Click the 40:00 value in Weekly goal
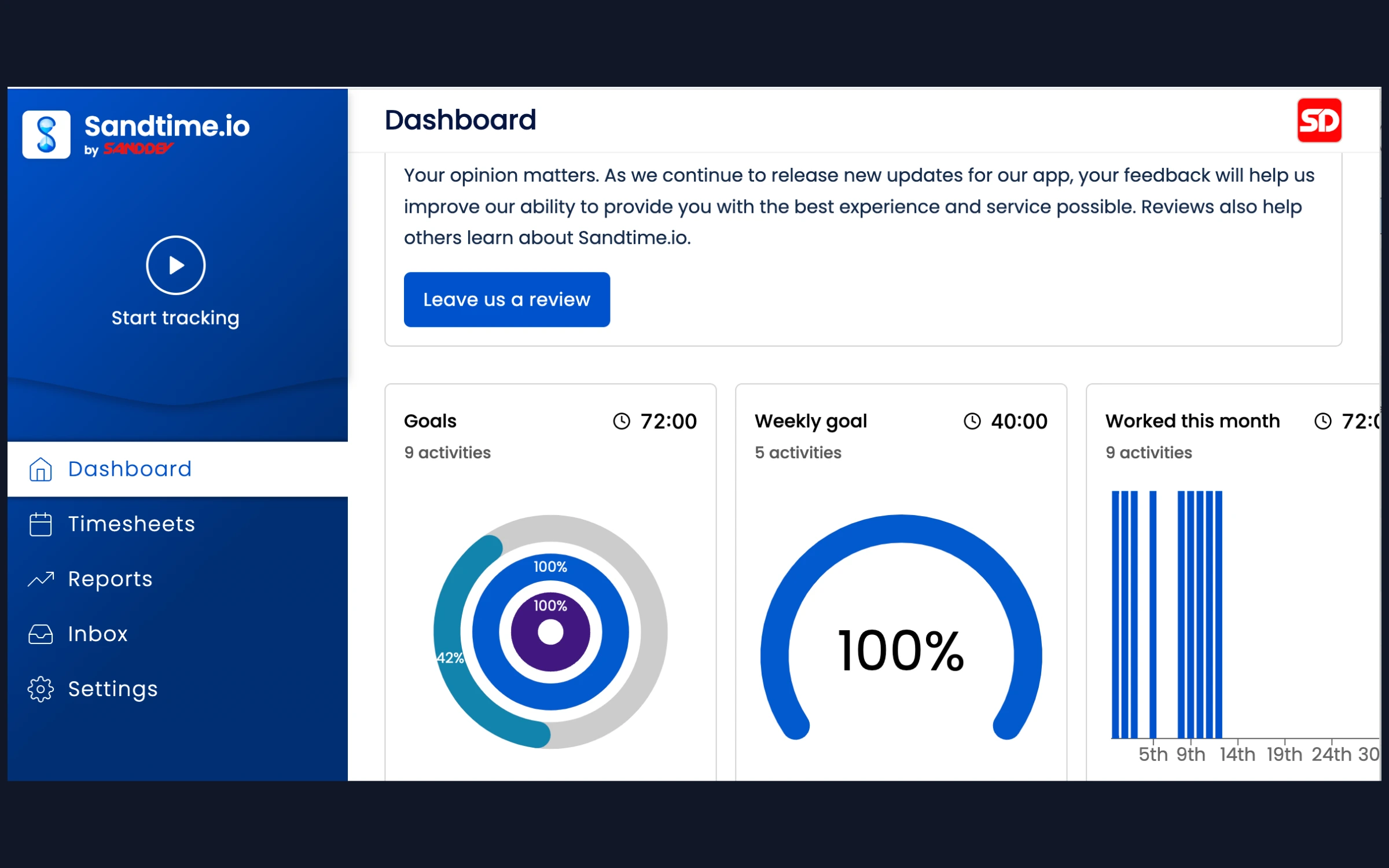Viewport: 1389px width, 868px height. (x=1019, y=421)
